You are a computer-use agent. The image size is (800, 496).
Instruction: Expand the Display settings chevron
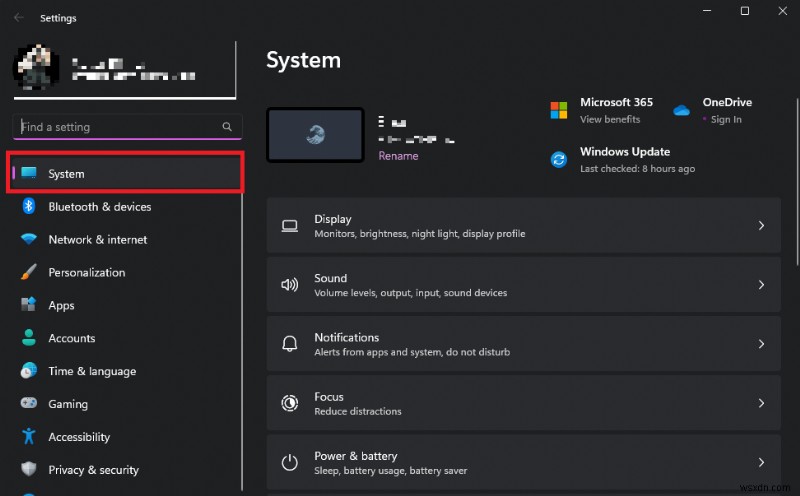click(x=761, y=226)
